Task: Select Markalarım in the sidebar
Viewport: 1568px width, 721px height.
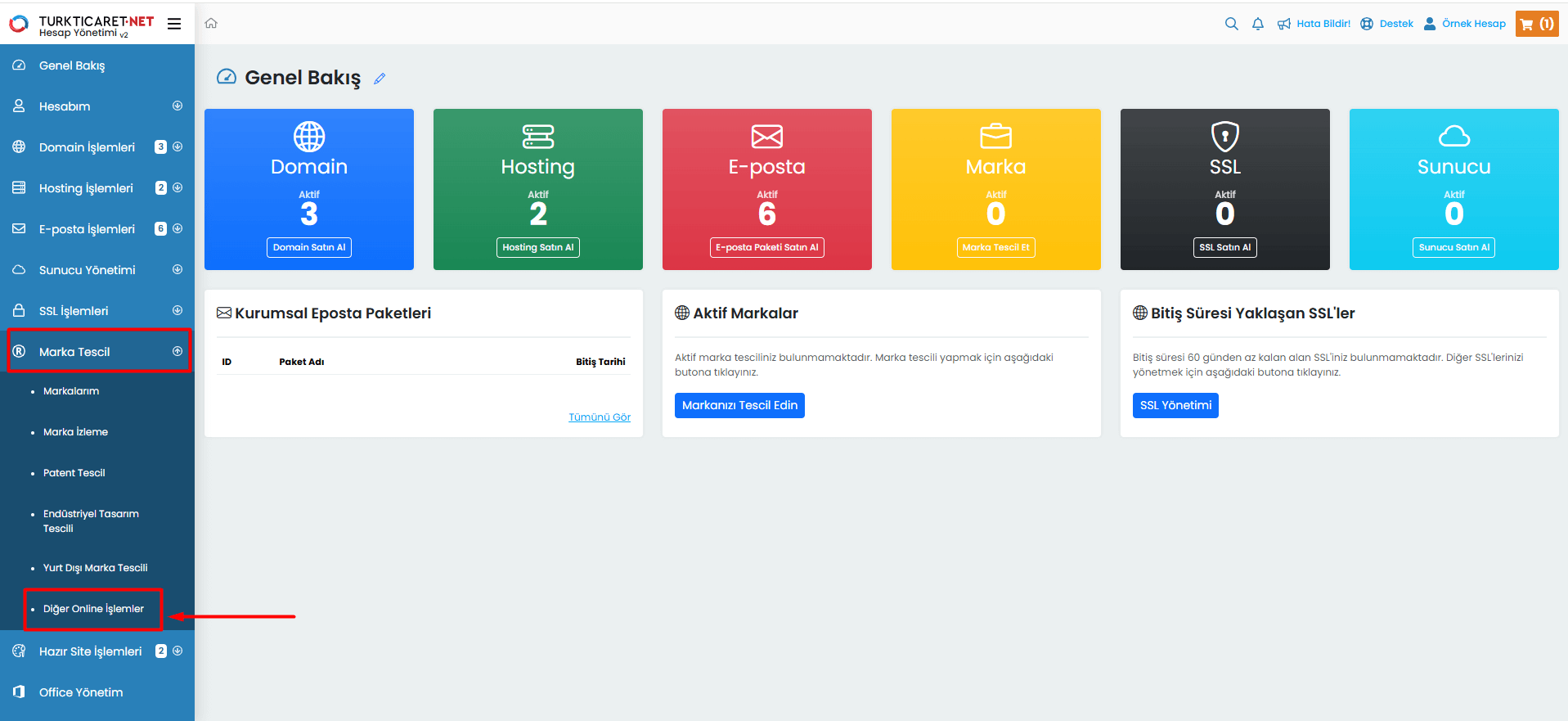Action: [71, 391]
